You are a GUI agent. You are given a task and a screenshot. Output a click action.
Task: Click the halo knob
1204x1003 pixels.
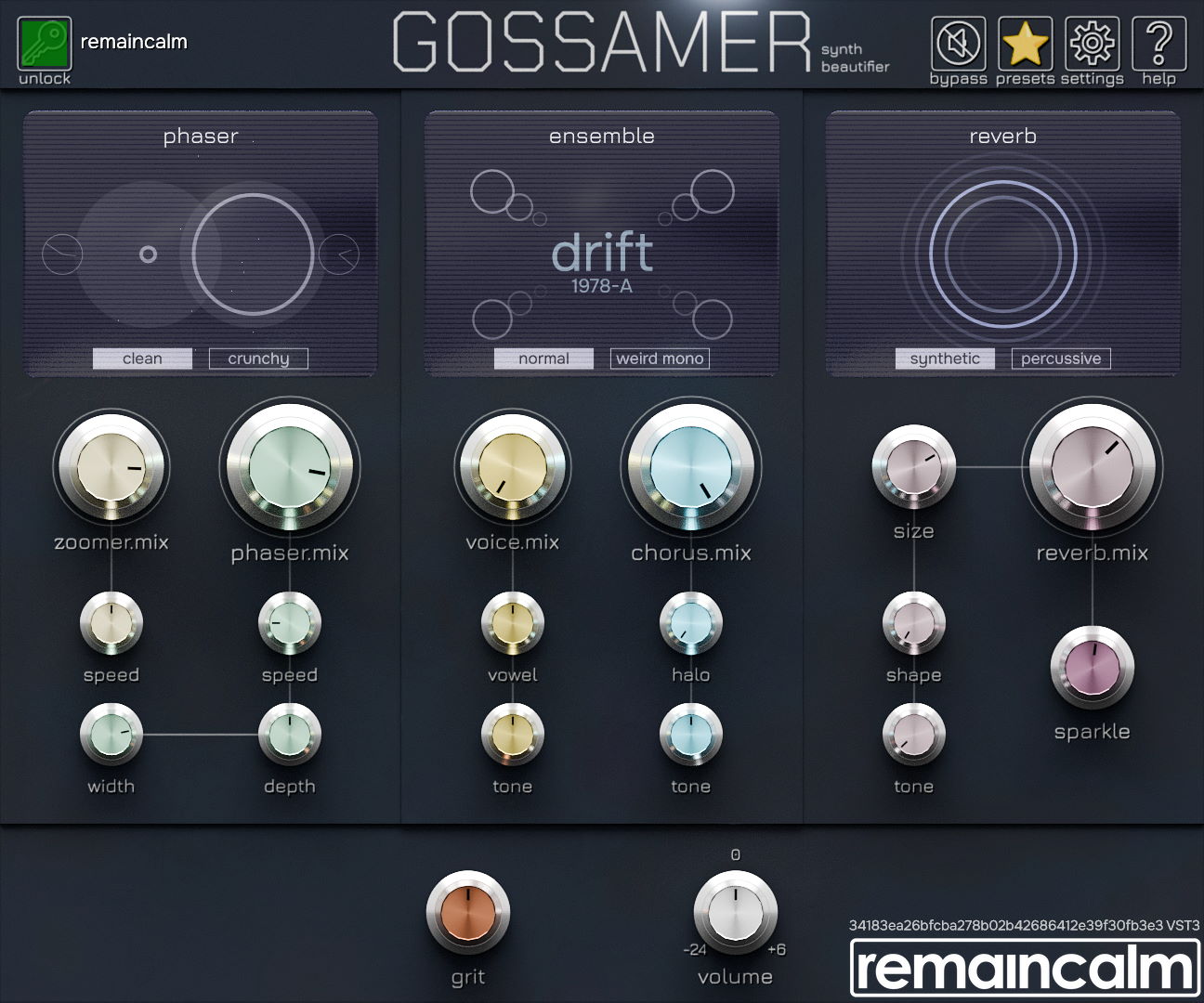click(x=691, y=623)
